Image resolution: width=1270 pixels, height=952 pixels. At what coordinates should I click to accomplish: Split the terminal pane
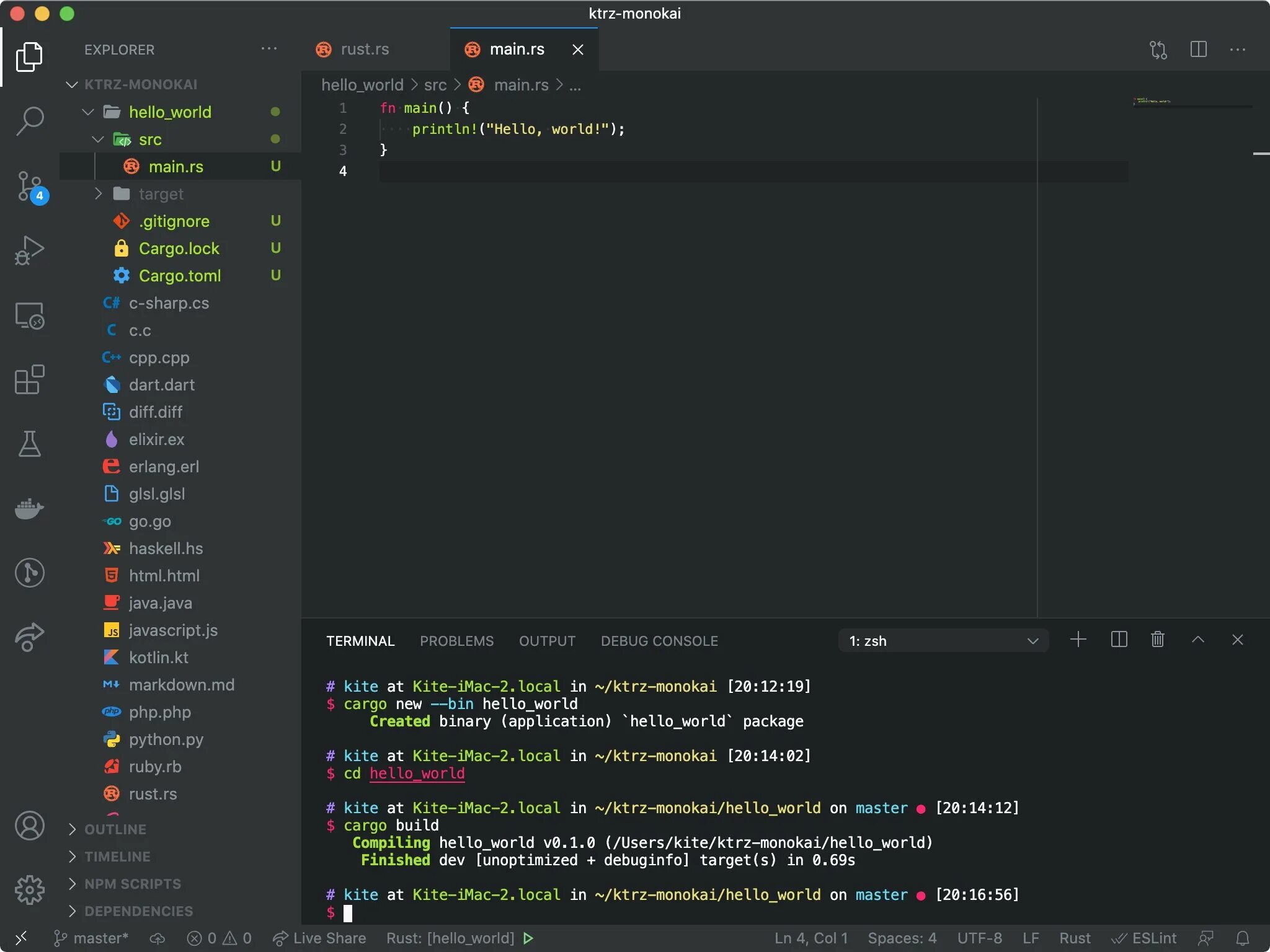[1119, 640]
